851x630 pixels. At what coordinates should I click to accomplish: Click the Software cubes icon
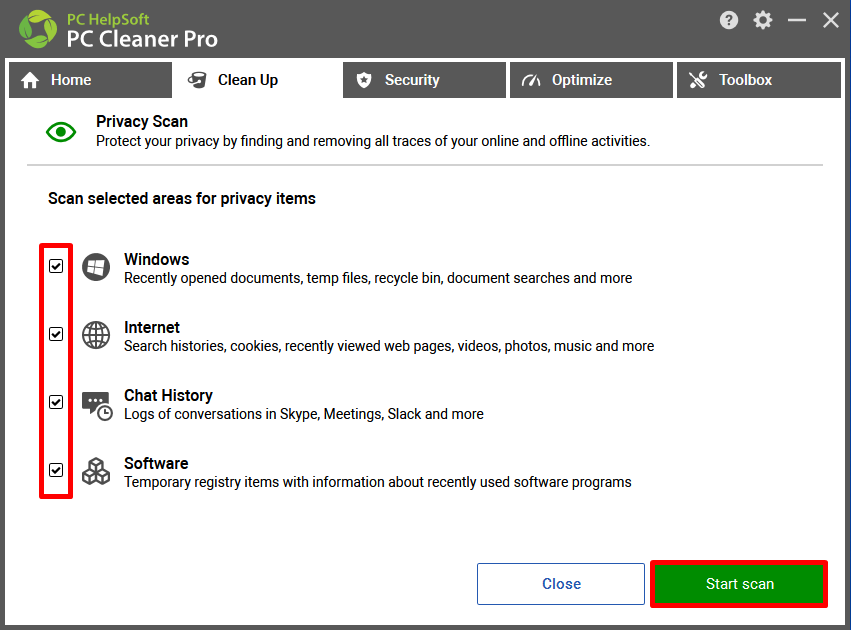point(96,471)
